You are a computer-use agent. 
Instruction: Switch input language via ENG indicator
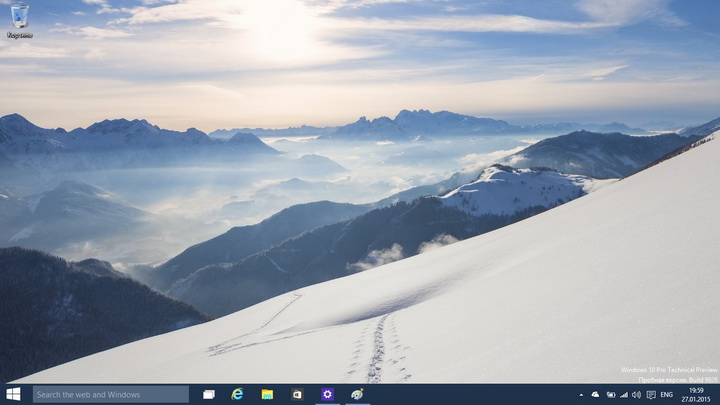[667, 395]
